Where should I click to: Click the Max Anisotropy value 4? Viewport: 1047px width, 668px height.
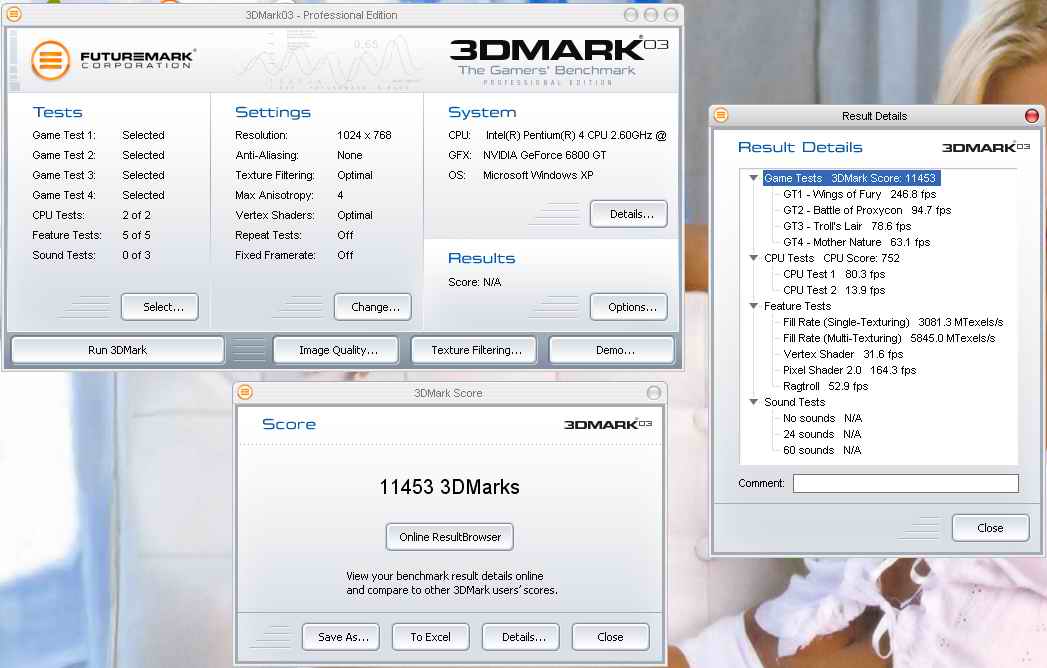click(340, 195)
